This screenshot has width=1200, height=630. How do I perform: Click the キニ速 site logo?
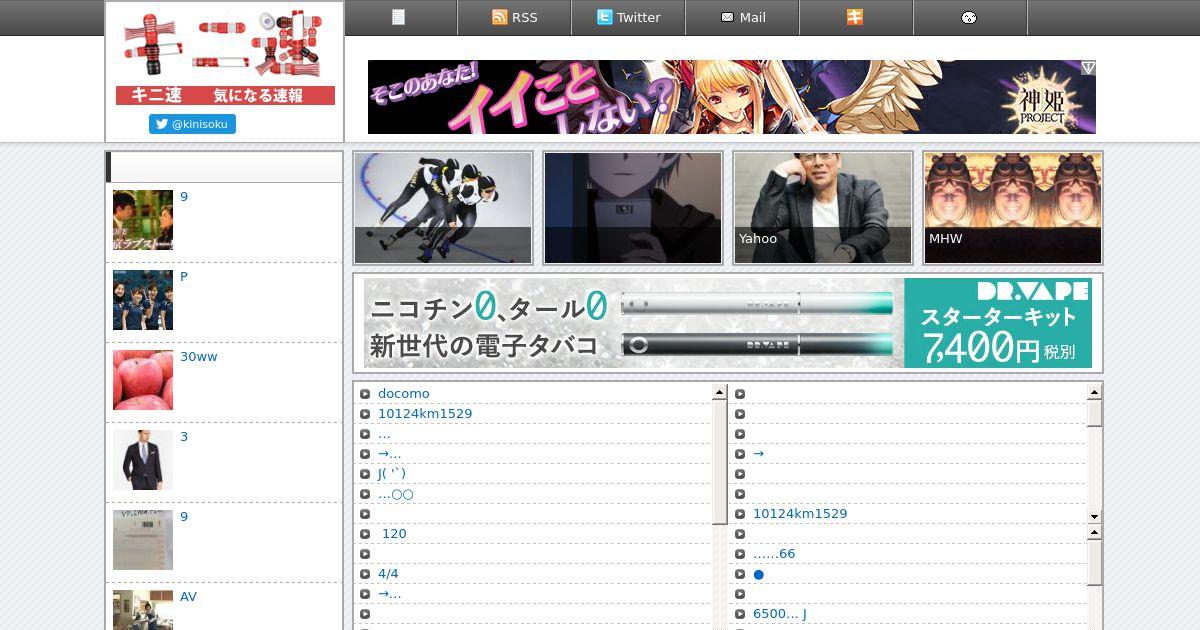[x=225, y=57]
